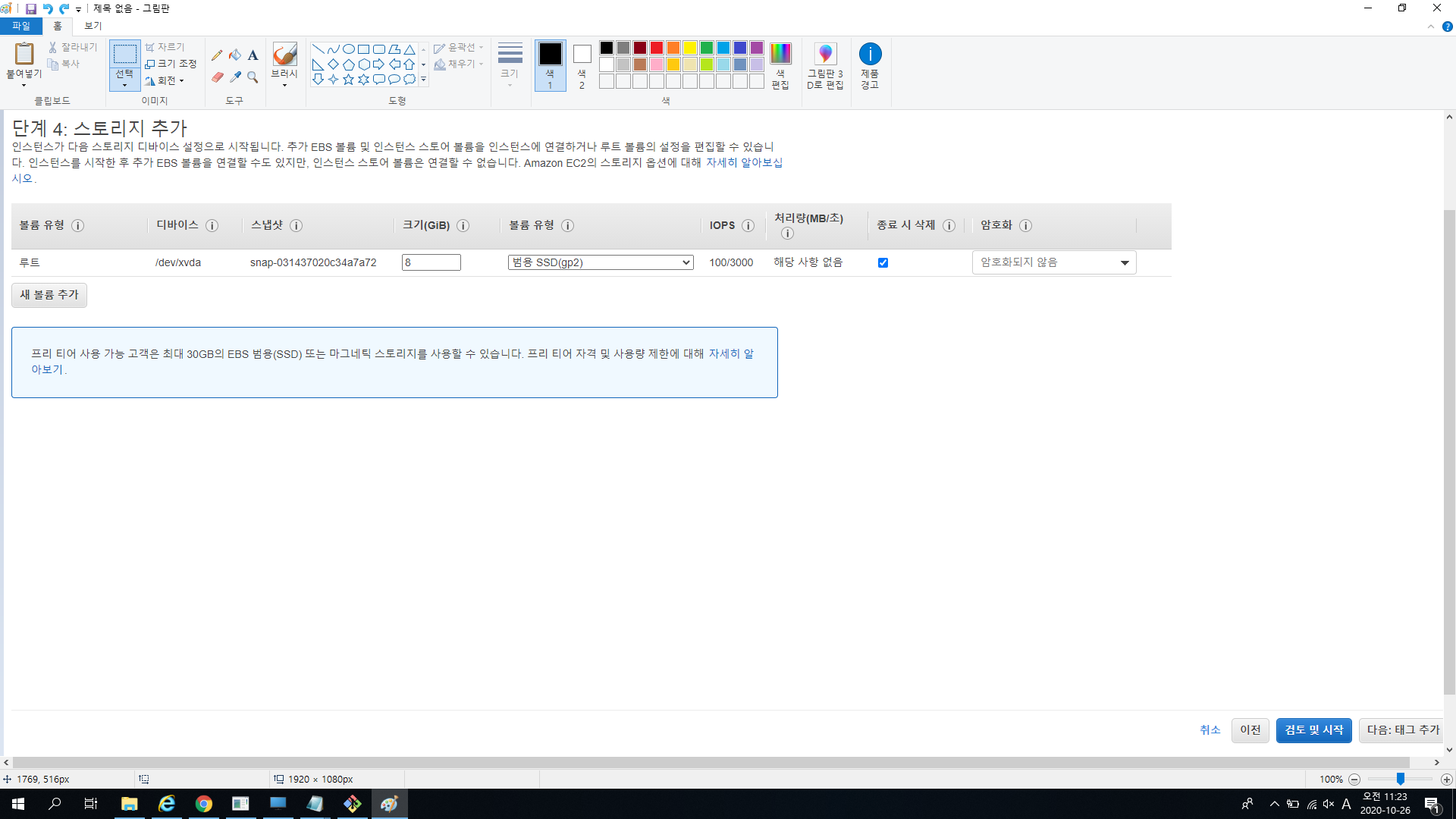Open Google Chrome from the taskbar
1456x819 pixels.
203,804
